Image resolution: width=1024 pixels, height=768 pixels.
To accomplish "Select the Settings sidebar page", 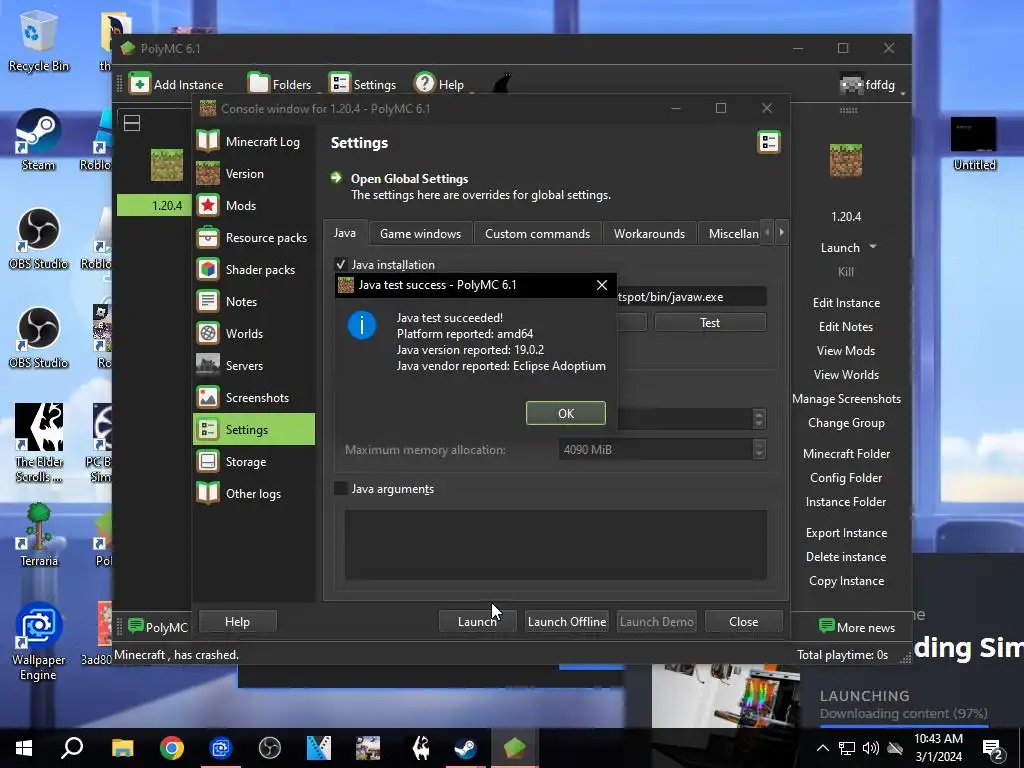I will (254, 430).
